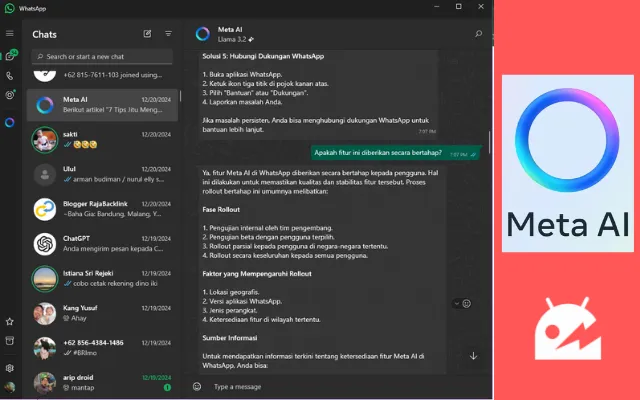Click the 'Sumber Informasi' heading
This screenshot has width=640, height=400.
click(x=229, y=338)
